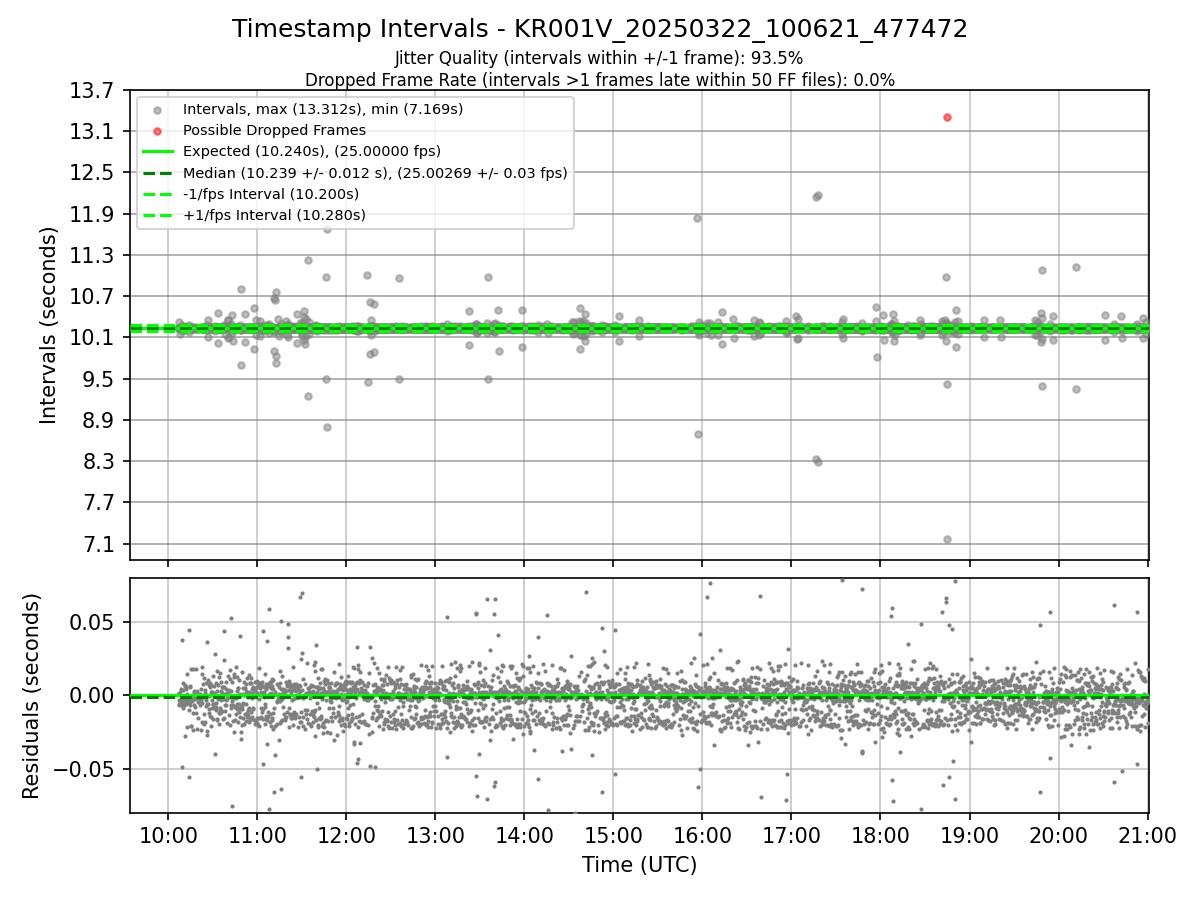
Task: Select legend entry +1/fps Interval (10.280s)
Action: click(274, 215)
